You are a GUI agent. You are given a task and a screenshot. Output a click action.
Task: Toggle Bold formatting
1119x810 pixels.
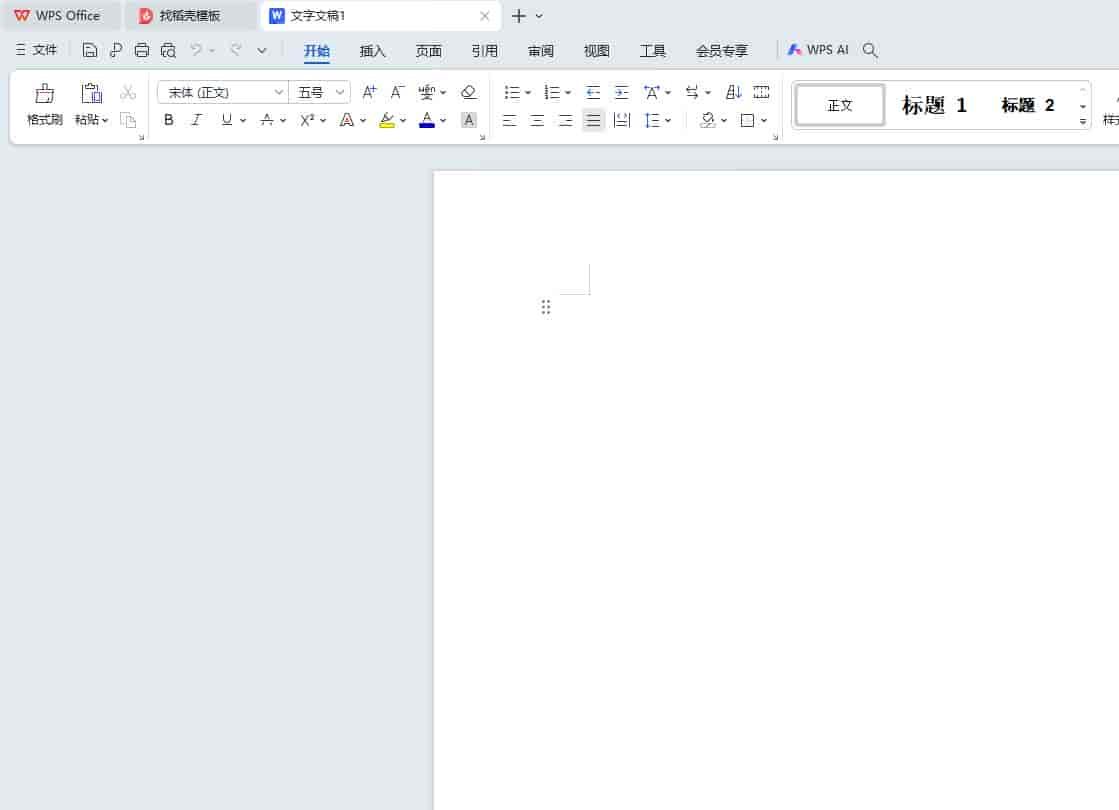pyautogui.click(x=169, y=120)
